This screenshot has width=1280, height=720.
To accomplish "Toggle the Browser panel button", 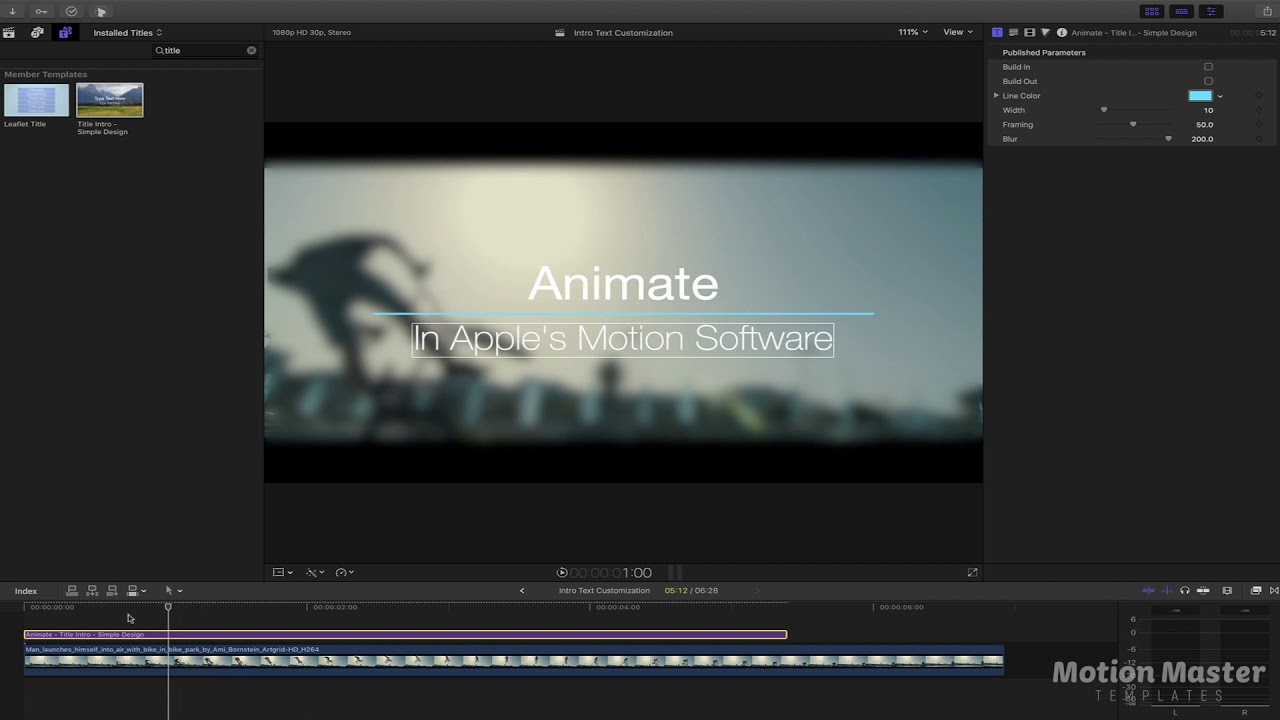I will (x=1152, y=12).
